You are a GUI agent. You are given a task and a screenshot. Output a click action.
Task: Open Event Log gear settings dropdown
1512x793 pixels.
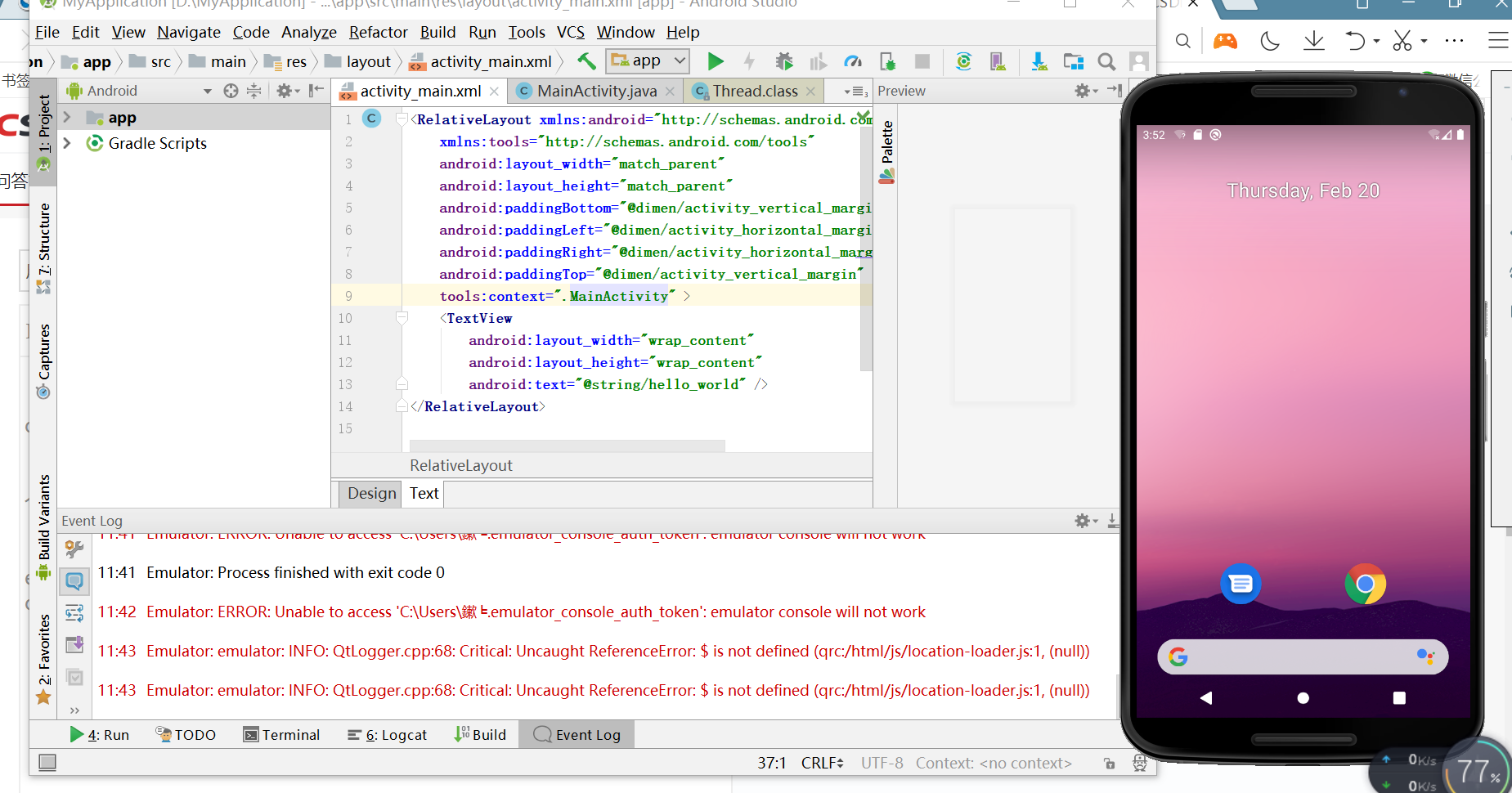1086,521
